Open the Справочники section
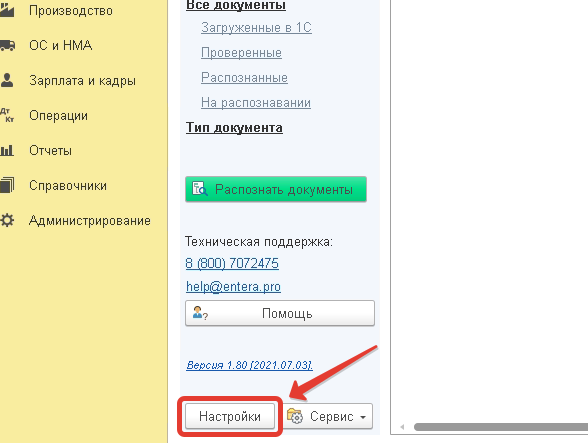Image resolution: width=588 pixels, height=443 pixels. (68, 186)
